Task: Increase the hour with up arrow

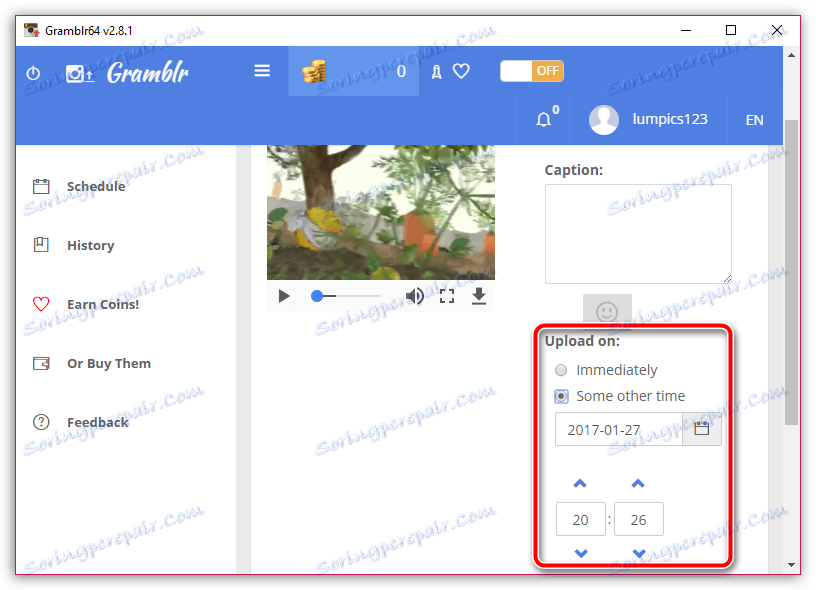Action: (x=580, y=484)
